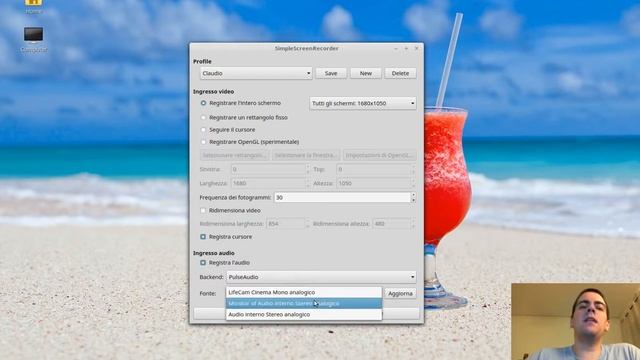Save the current profile
Viewport: 640px width, 360px height.
331,73
